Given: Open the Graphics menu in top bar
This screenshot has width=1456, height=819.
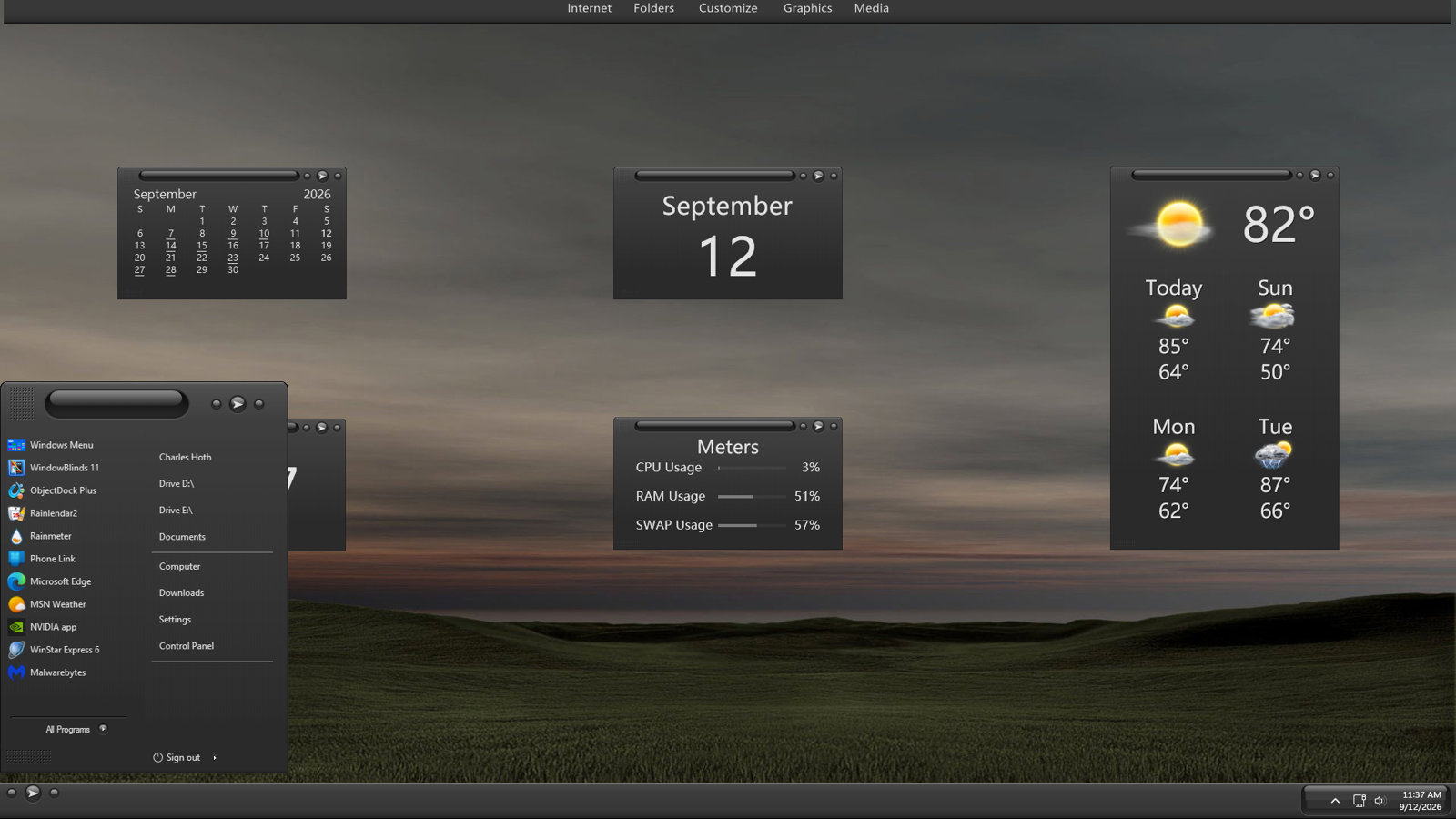Looking at the screenshot, I should click(807, 8).
